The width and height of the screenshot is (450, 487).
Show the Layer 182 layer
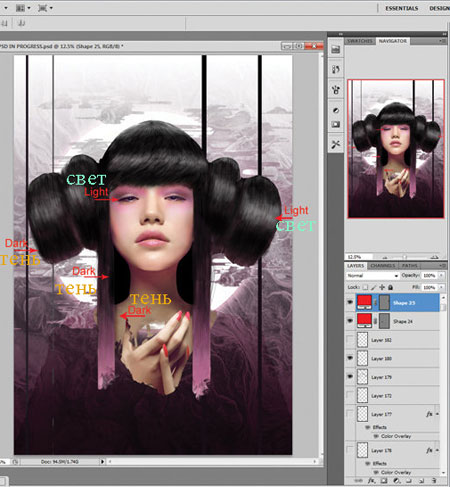click(350, 340)
